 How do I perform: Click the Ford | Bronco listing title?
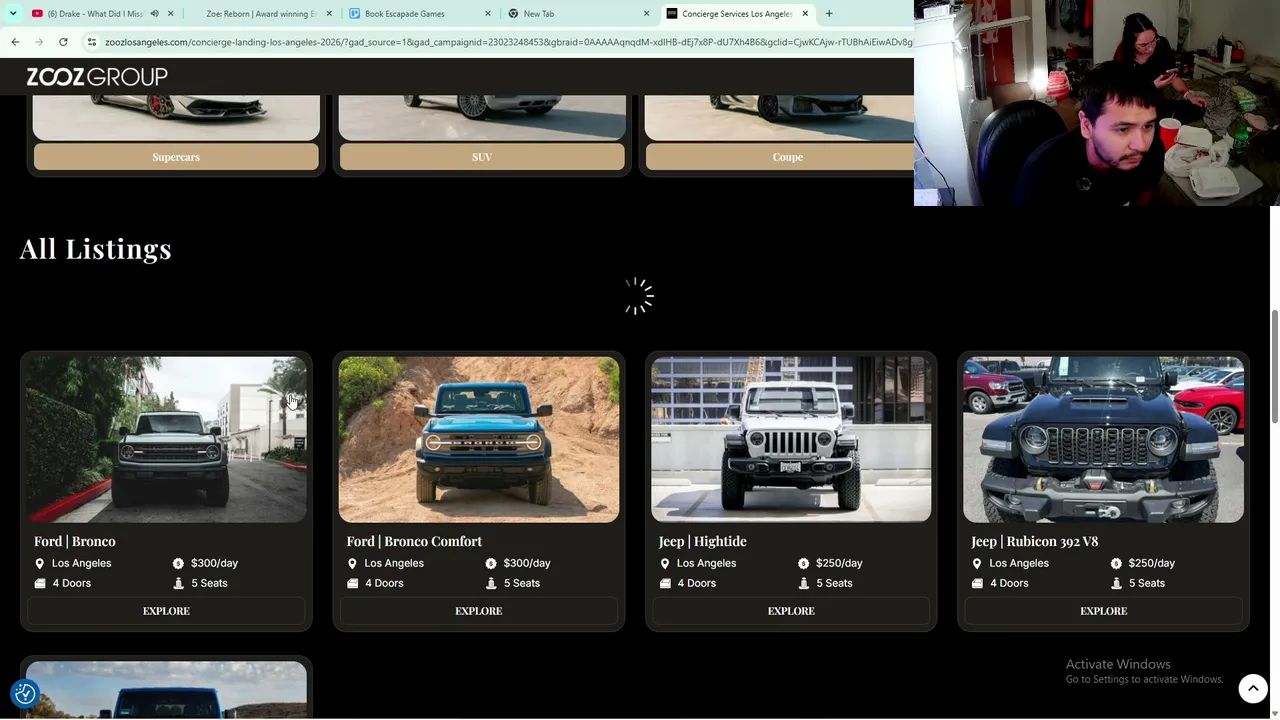tap(75, 541)
